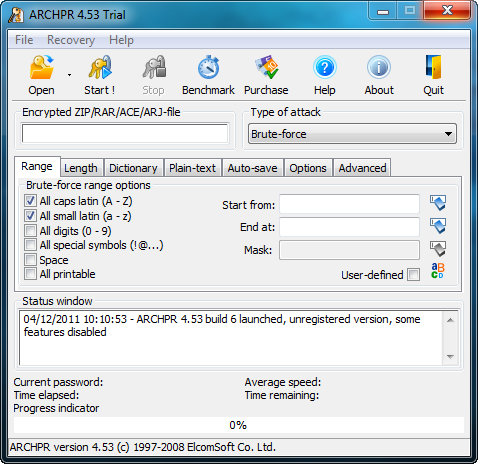Screen dimensions: 478x464
Task: Click the Average speed label
Action: [x=283, y=382]
